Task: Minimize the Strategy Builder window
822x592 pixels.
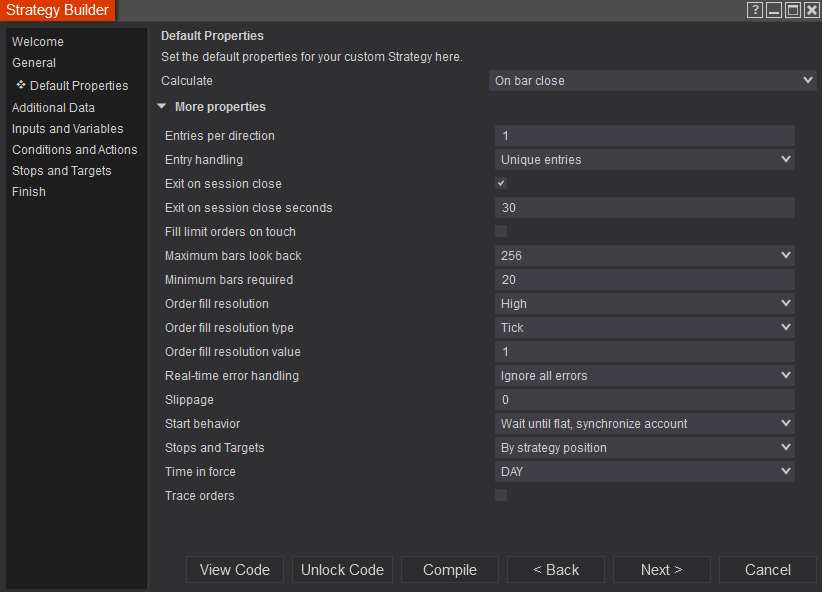Action: (774, 10)
